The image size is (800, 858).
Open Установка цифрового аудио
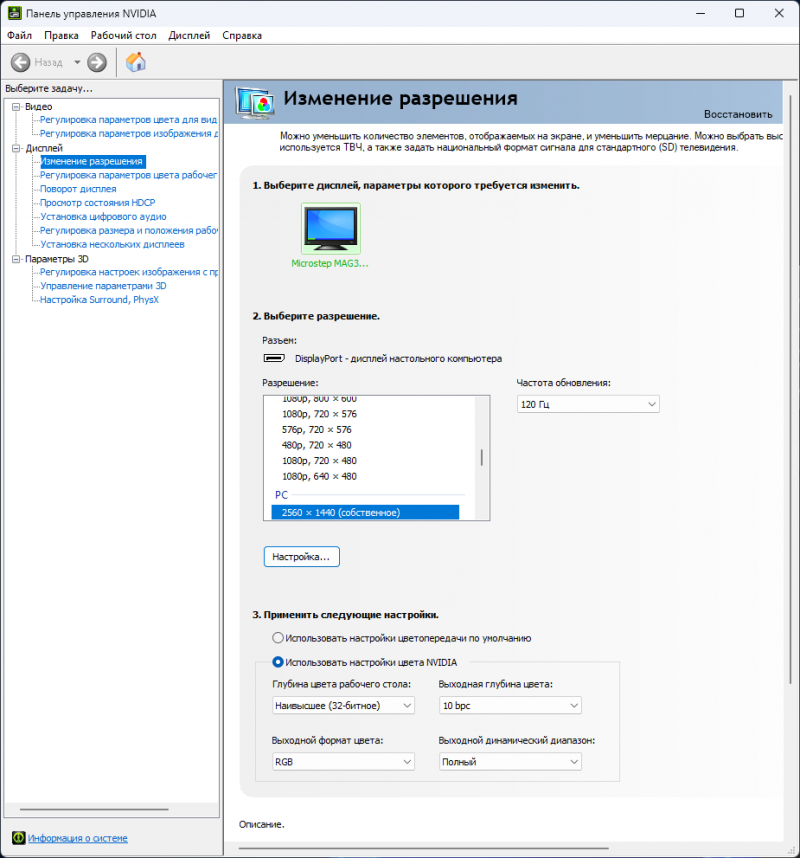tap(103, 217)
